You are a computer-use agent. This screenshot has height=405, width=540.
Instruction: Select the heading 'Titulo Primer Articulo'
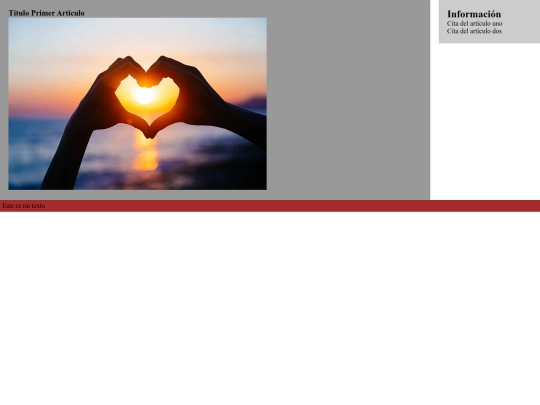[x=46, y=13]
